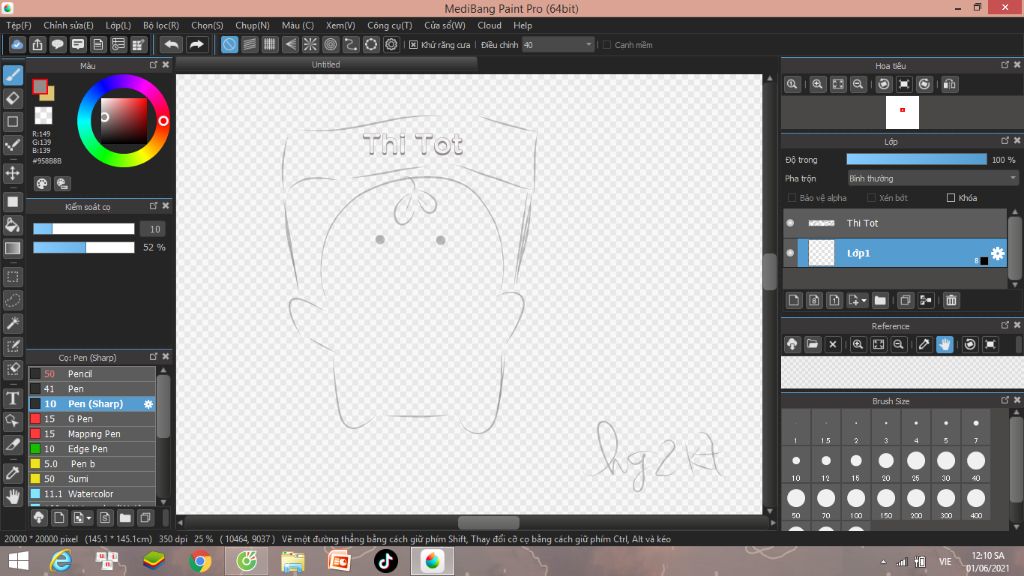This screenshot has width=1024, height=576.
Task: Open the Bộ lọc(R) filter menu
Action: click(161, 25)
